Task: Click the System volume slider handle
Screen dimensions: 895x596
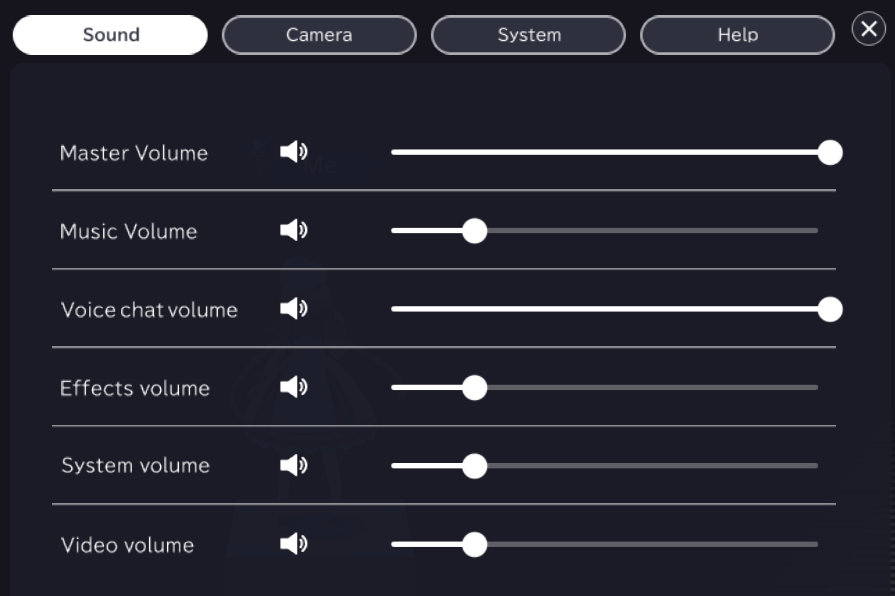Action: click(x=475, y=466)
